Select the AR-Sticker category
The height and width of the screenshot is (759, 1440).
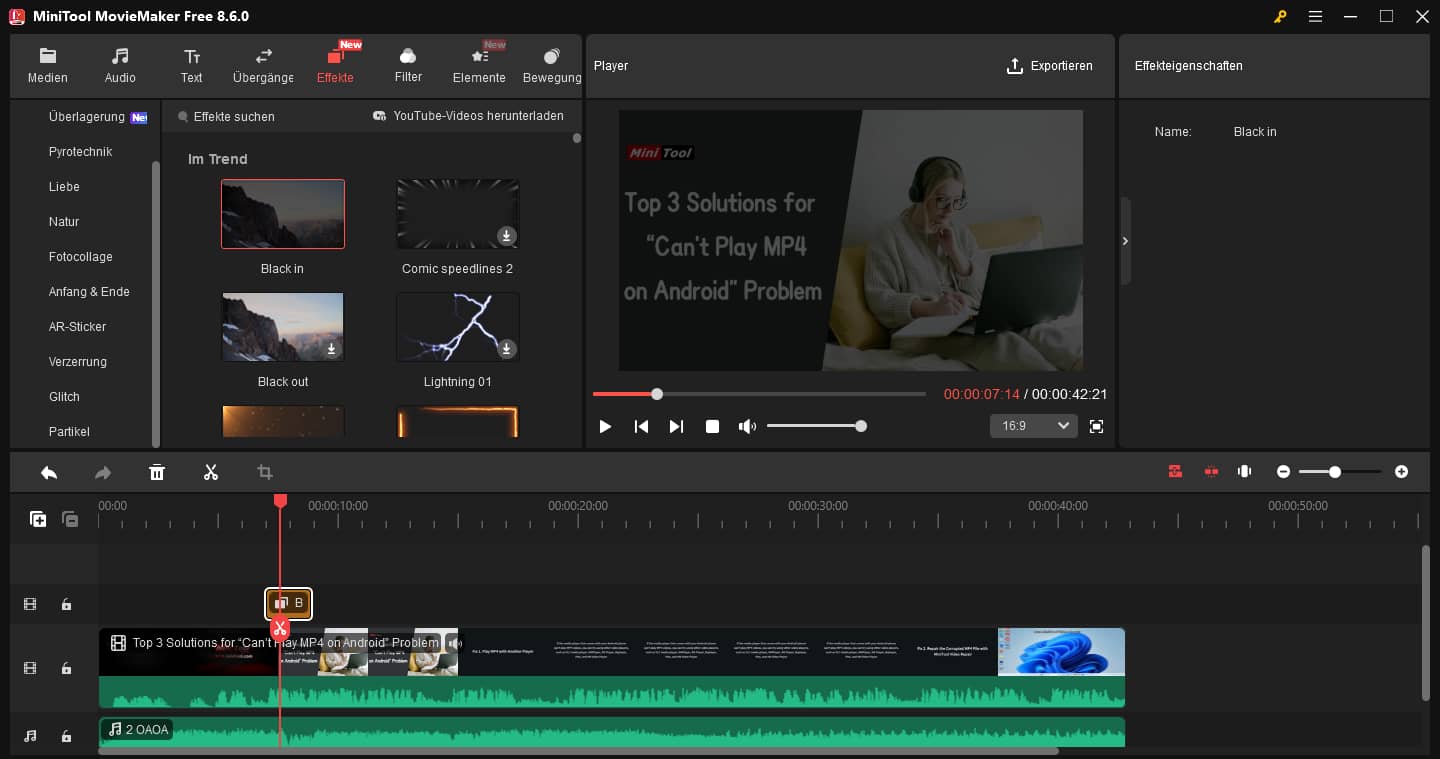[x=77, y=327]
